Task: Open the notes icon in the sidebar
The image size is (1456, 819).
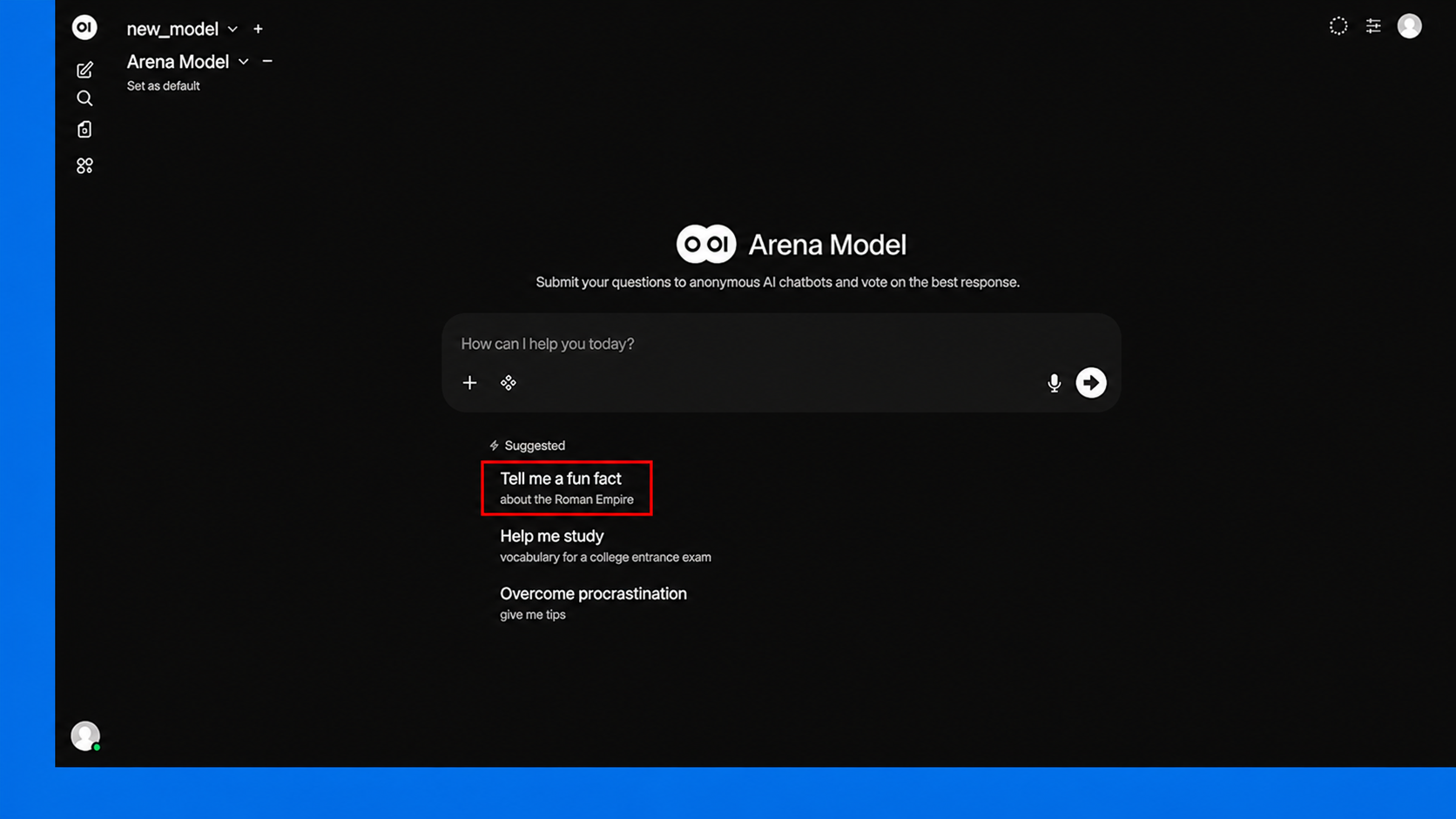Action: pos(84,130)
